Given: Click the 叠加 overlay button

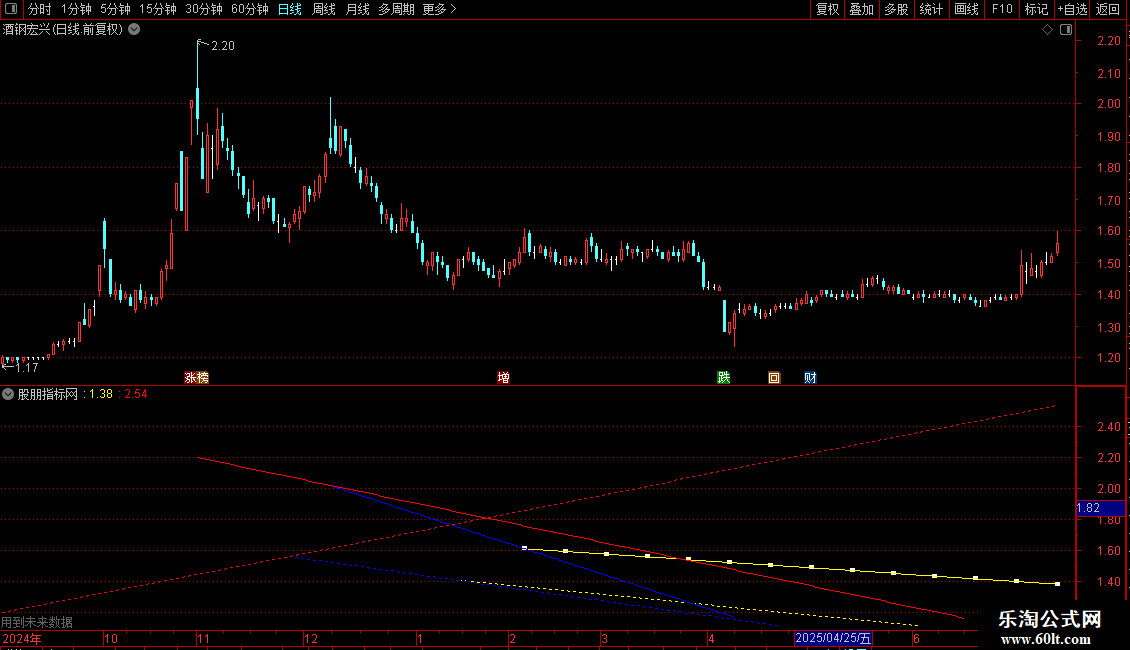Looking at the screenshot, I should [861, 9].
